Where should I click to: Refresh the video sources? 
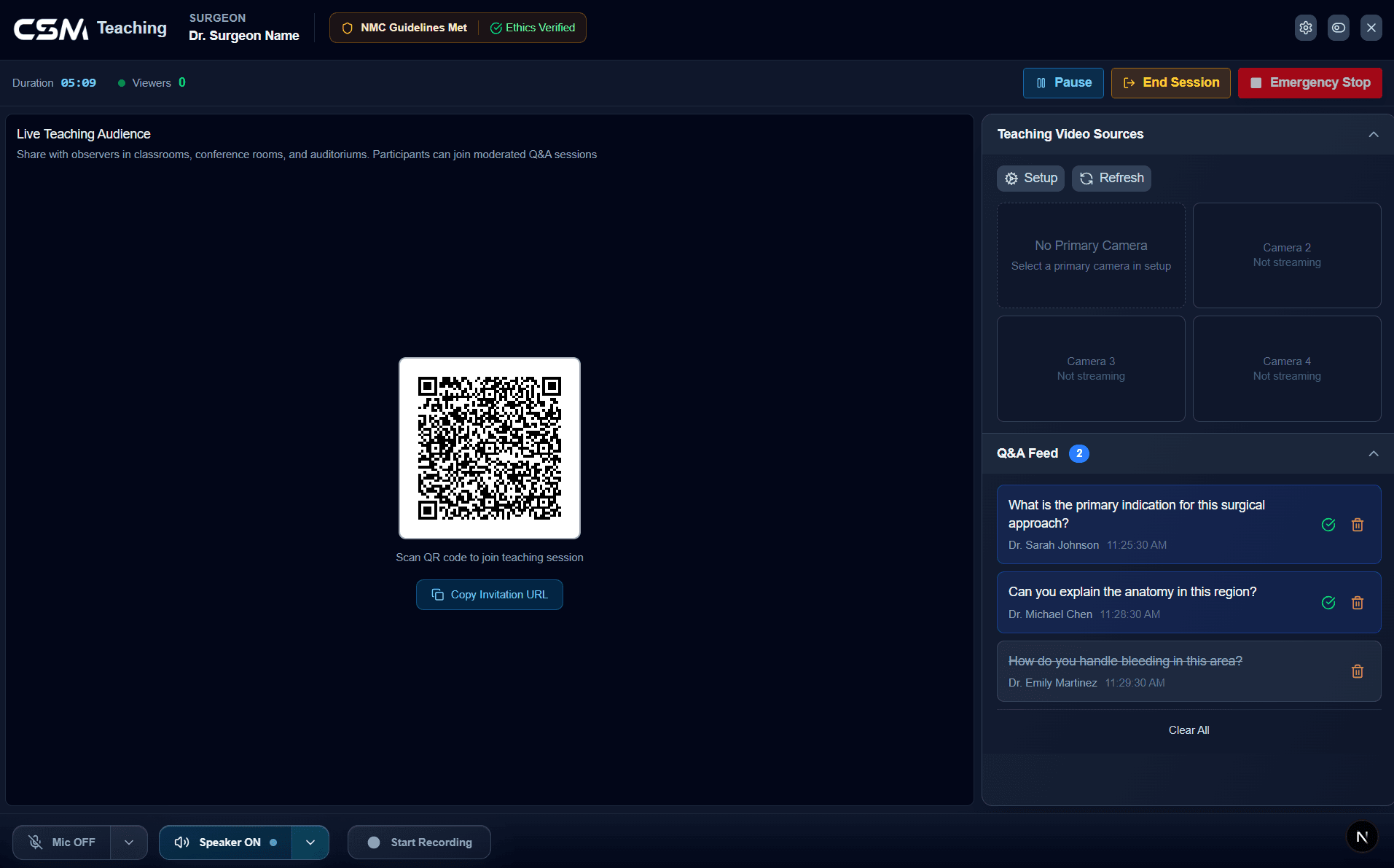click(x=1111, y=178)
